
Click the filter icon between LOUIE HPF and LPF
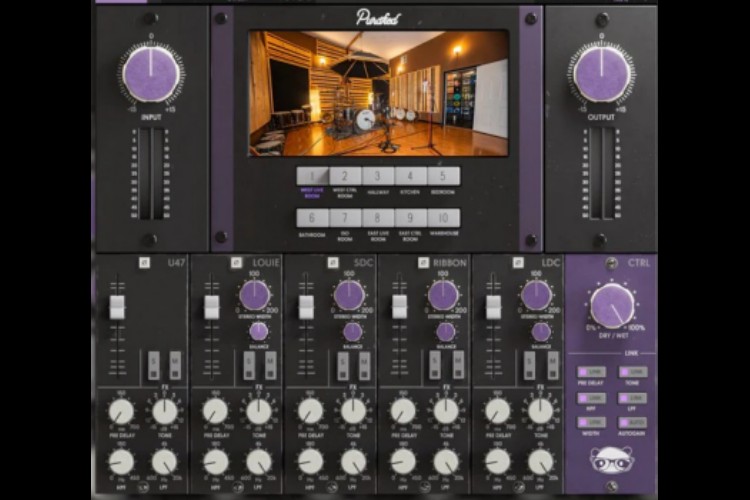click(237, 488)
